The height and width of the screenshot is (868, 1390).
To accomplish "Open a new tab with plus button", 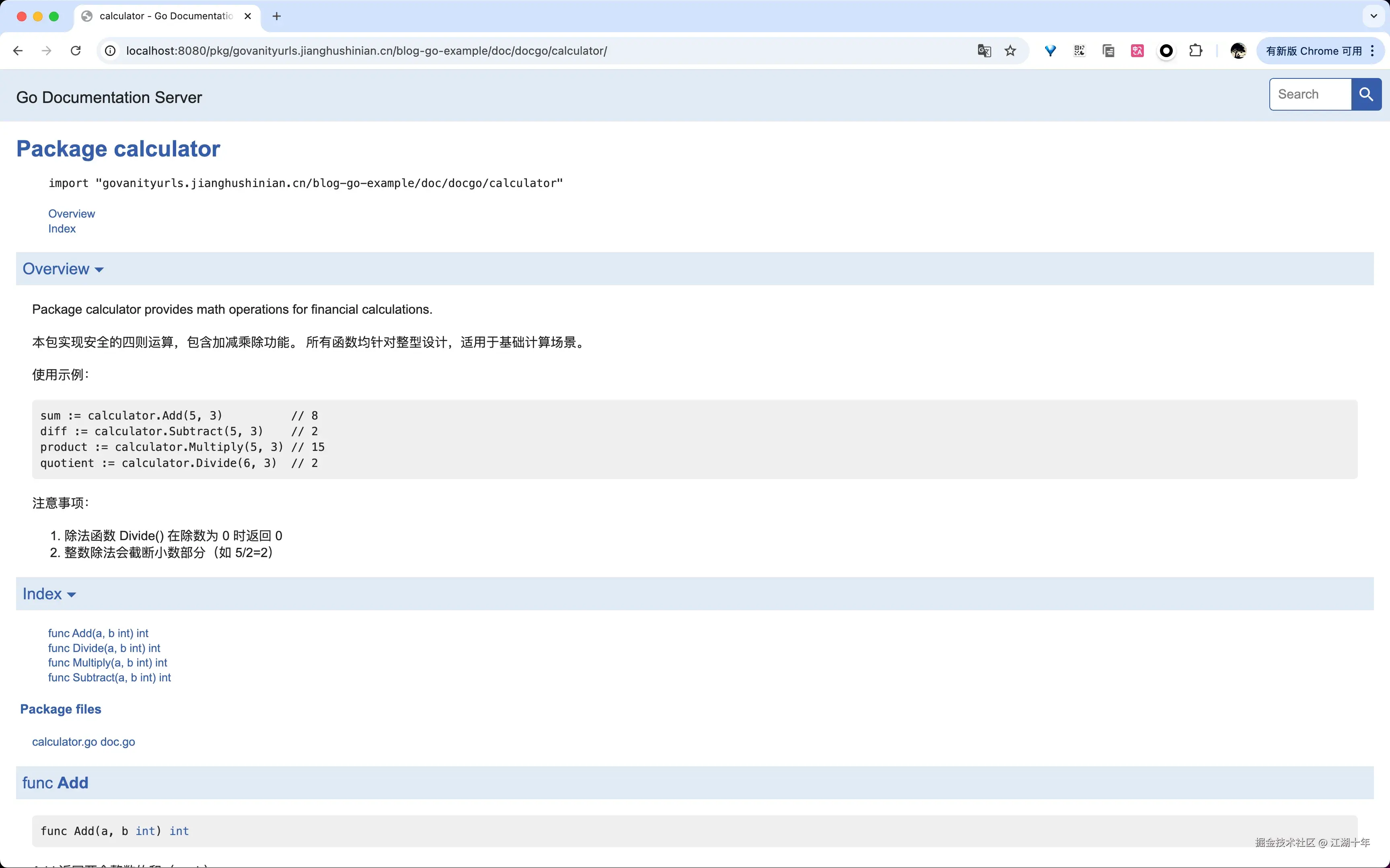I will (277, 16).
